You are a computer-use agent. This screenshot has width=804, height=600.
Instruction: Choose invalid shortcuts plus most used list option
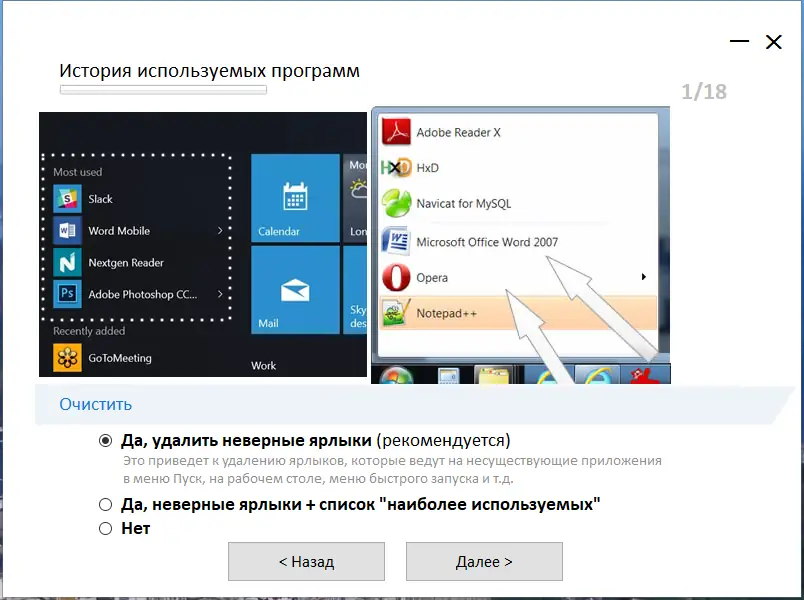coord(105,505)
